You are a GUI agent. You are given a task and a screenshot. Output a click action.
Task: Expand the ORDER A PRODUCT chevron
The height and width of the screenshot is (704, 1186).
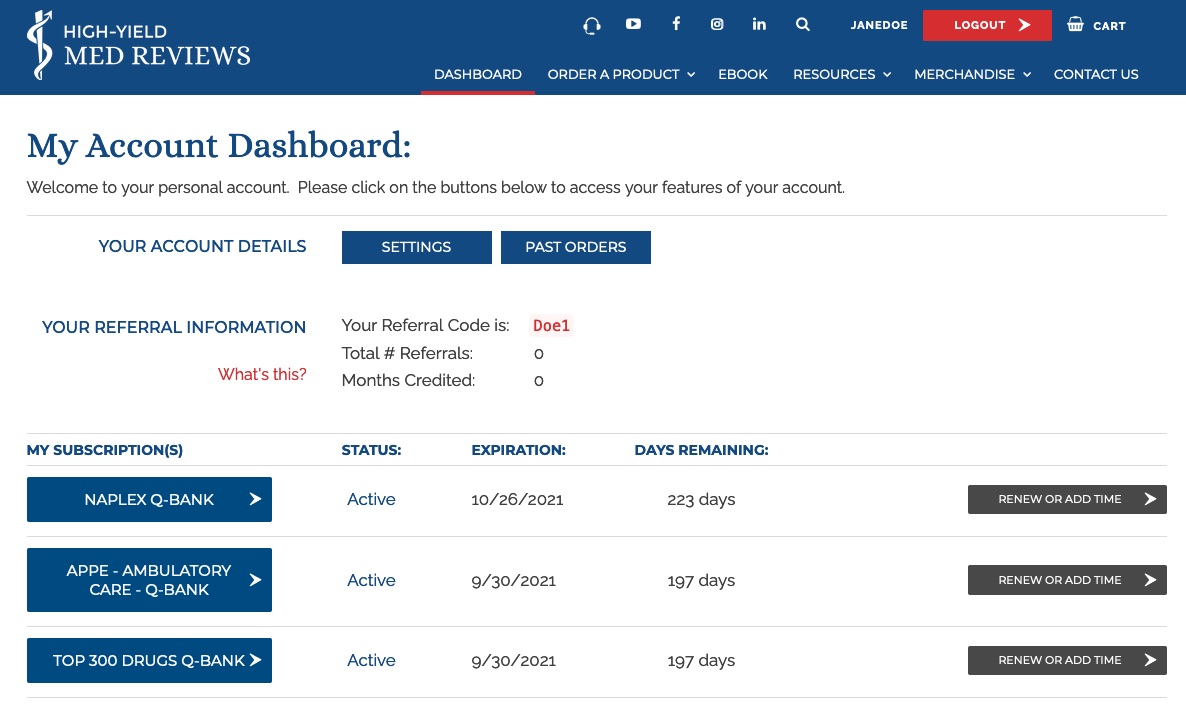pyautogui.click(x=691, y=75)
